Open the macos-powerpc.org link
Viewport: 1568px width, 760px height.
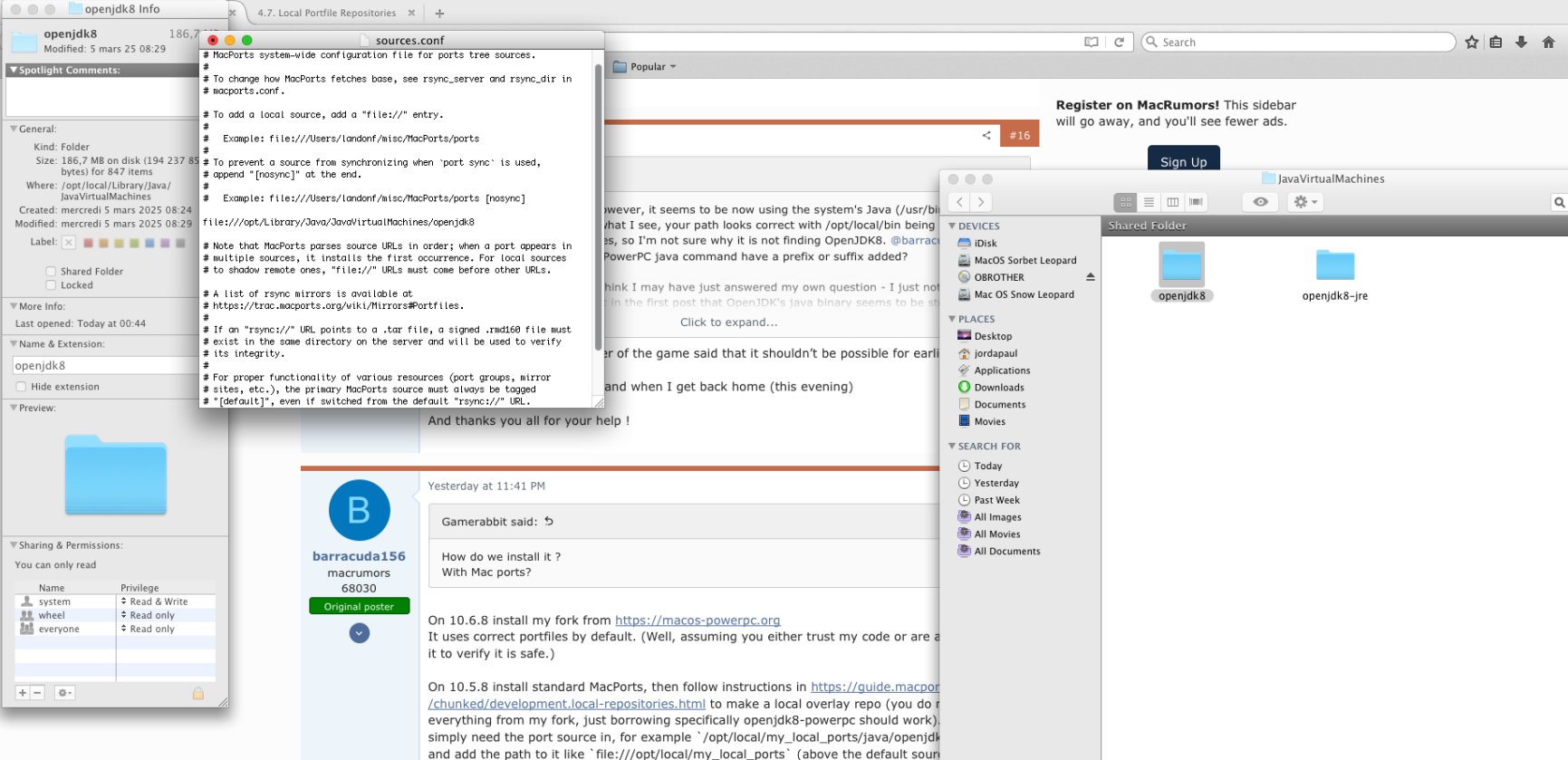pos(697,621)
